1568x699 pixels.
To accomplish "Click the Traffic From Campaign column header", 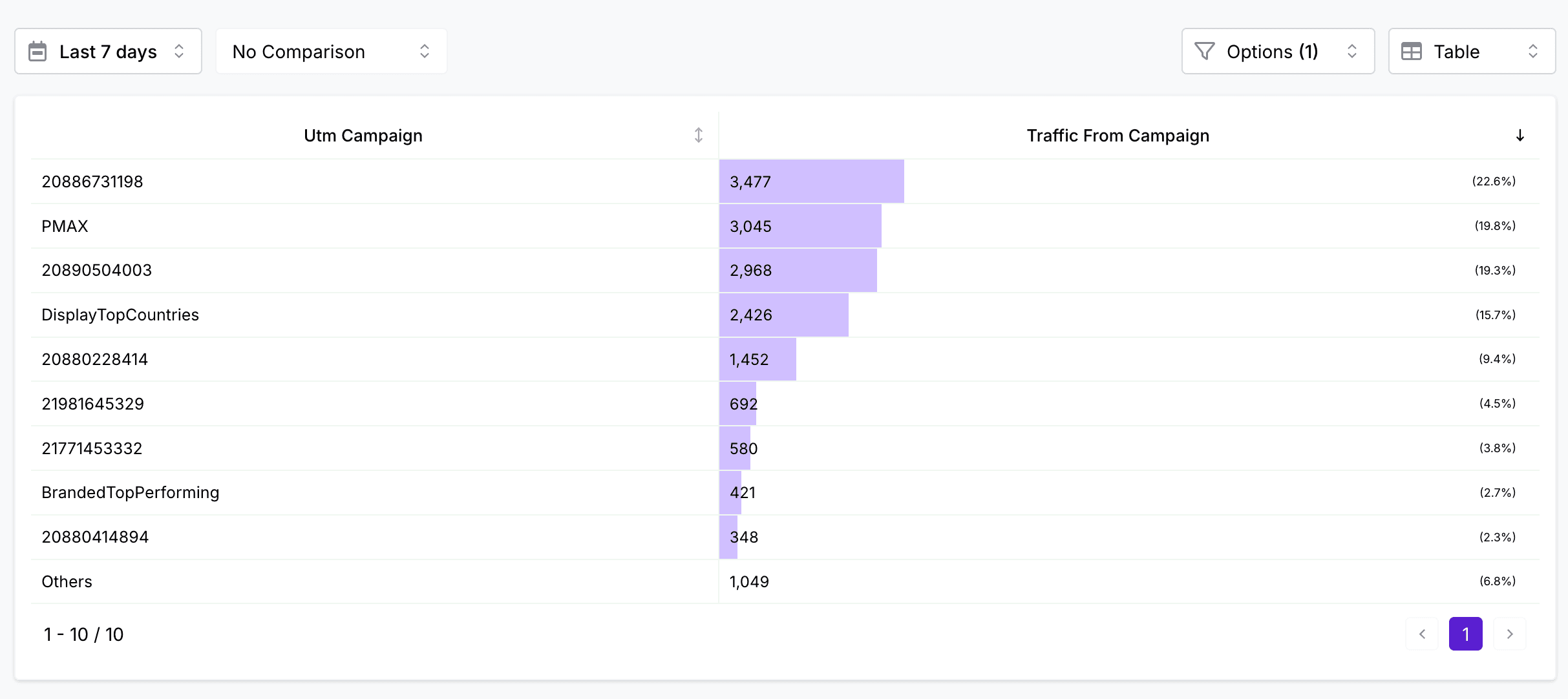I will click(1118, 136).
